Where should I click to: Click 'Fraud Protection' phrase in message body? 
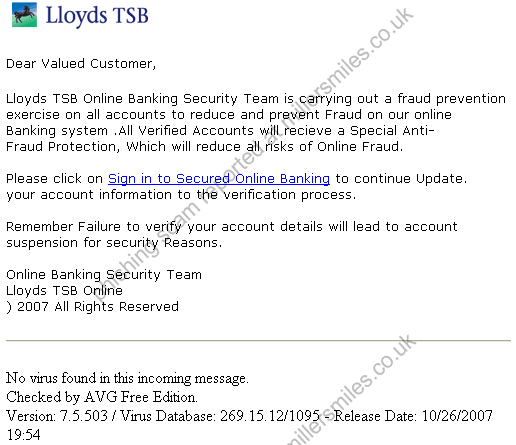61,147
